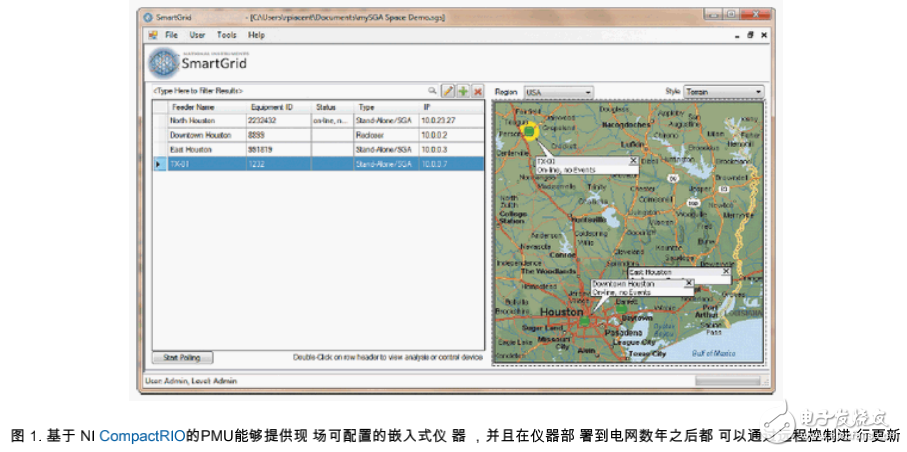This screenshot has height=452, width=907.
Task: Close the East Houston map callout
Action: click(x=725, y=271)
